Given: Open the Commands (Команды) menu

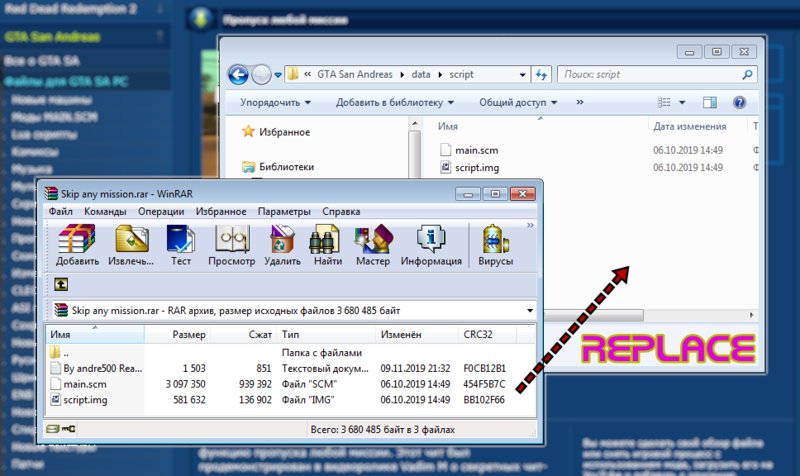Looking at the screenshot, I should point(105,211).
